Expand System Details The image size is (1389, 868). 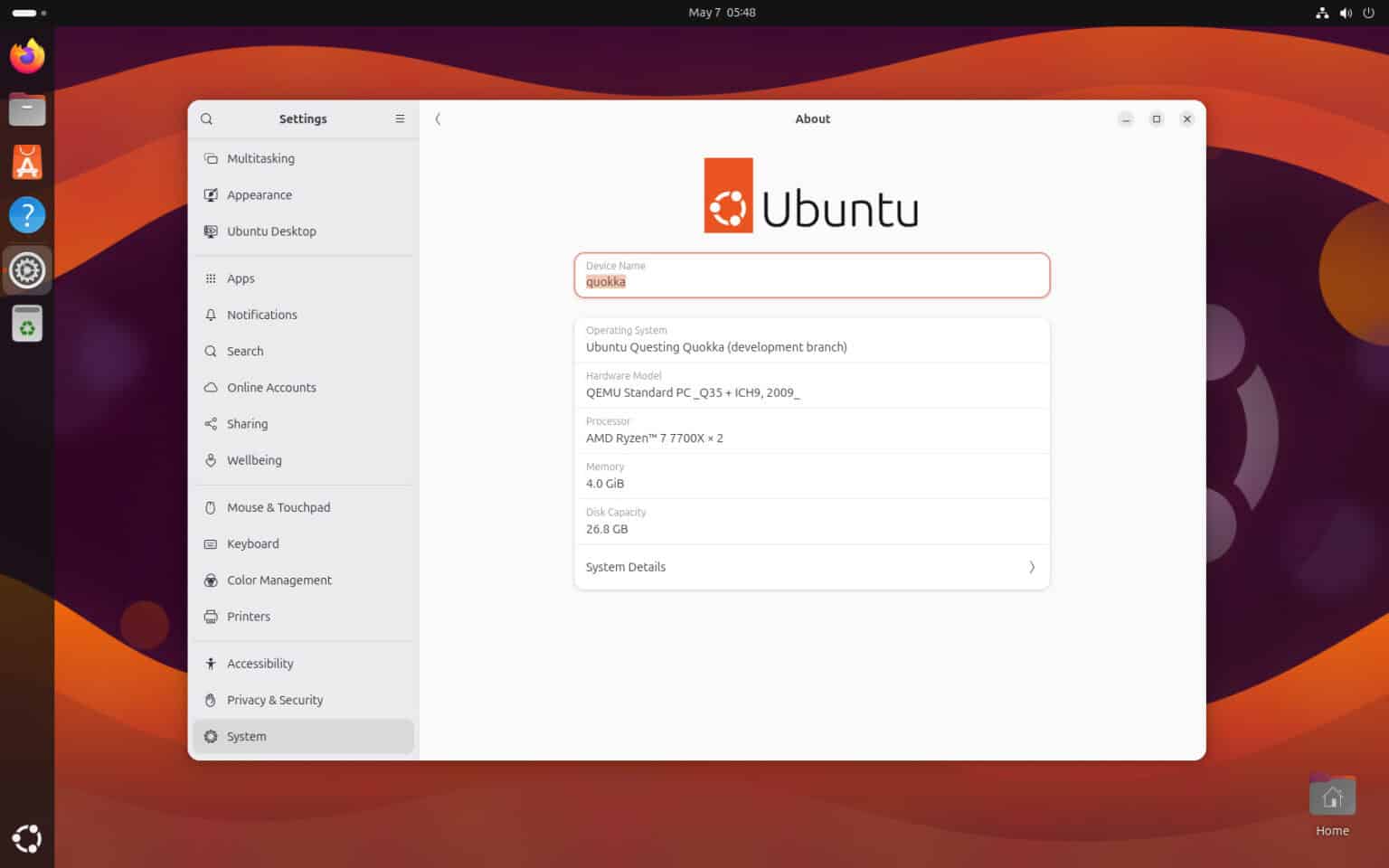[x=811, y=567]
